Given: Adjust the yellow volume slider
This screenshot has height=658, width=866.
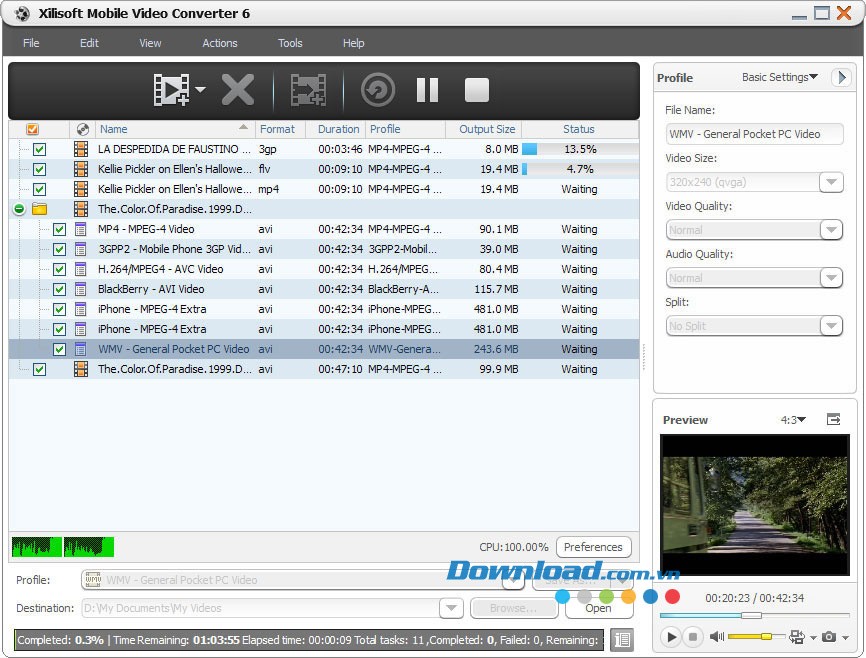Looking at the screenshot, I should [x=766, y=636].
